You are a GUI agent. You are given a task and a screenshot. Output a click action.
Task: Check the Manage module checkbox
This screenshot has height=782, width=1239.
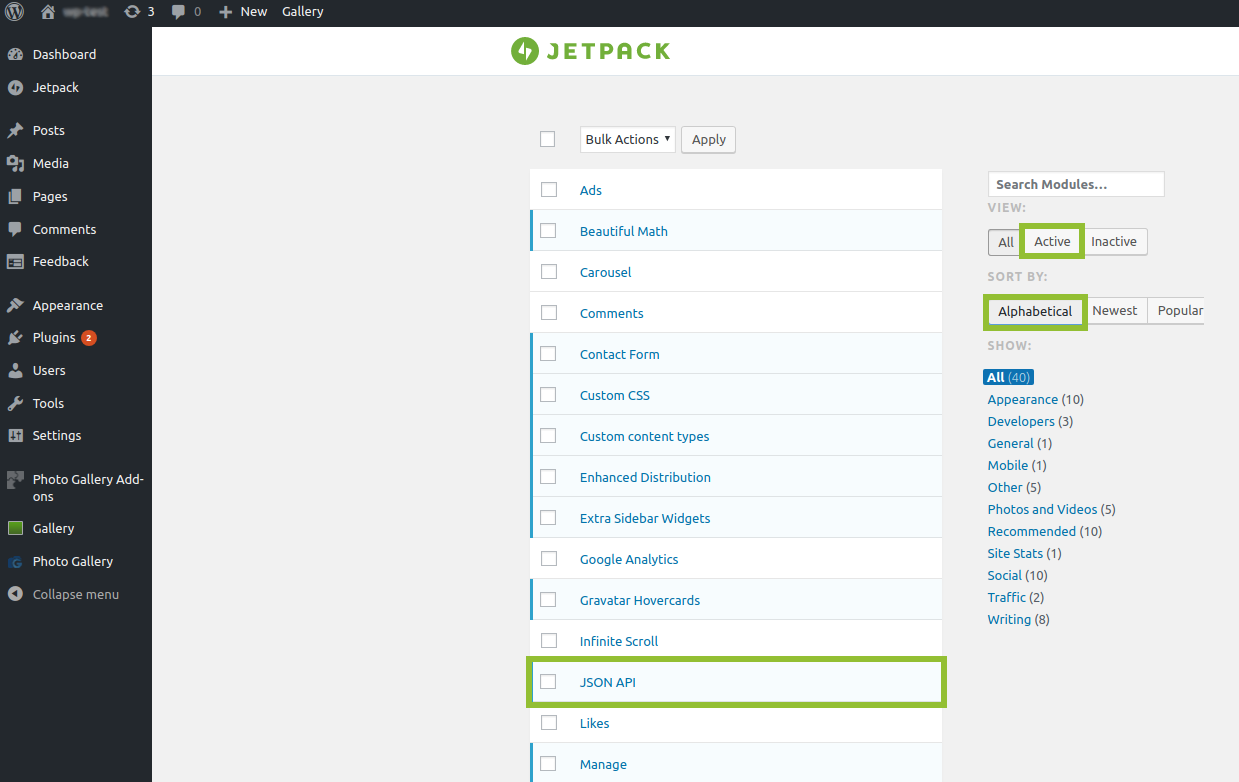tap(548, 763)
